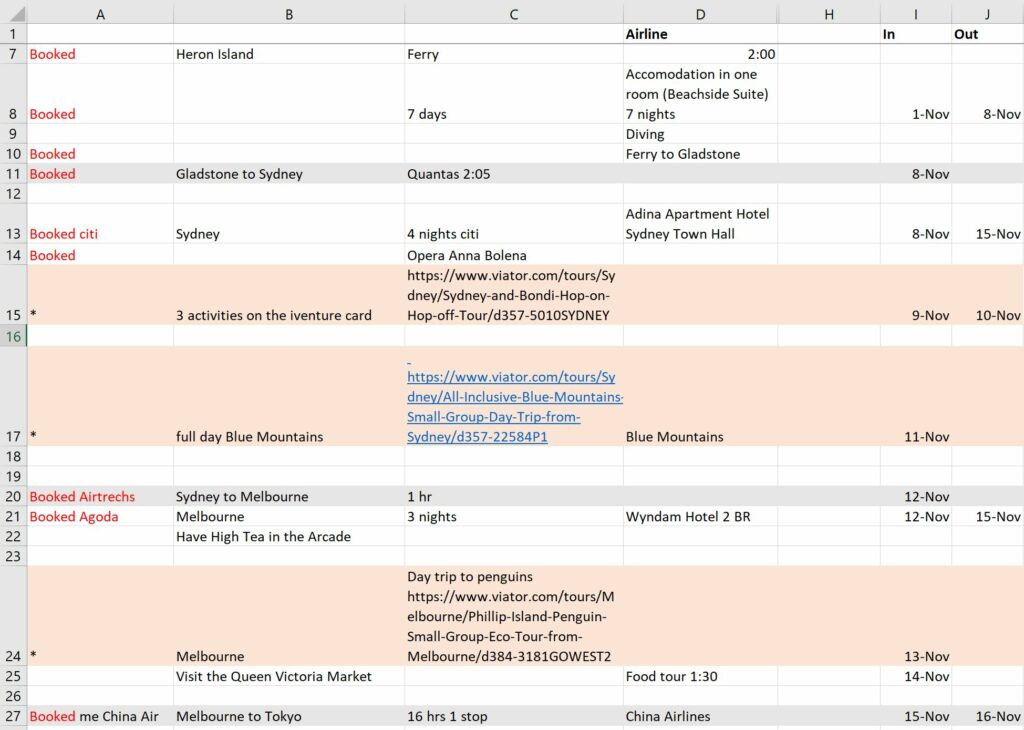This screenshot has height=730, width=1024.
Task: Select the 'Quantas 2:05' cell
Action: click(x=513, y=174)
